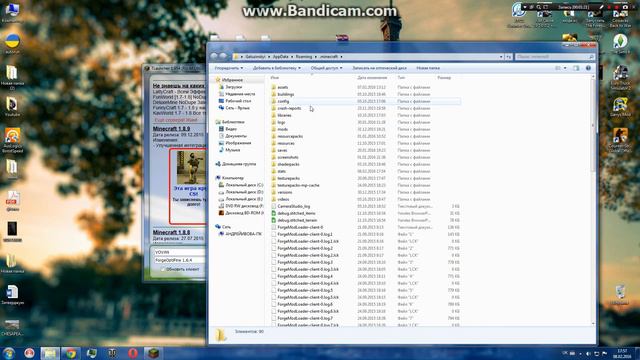Click the Counter-Strike ad thumbnail in launcher

(191, 168)
